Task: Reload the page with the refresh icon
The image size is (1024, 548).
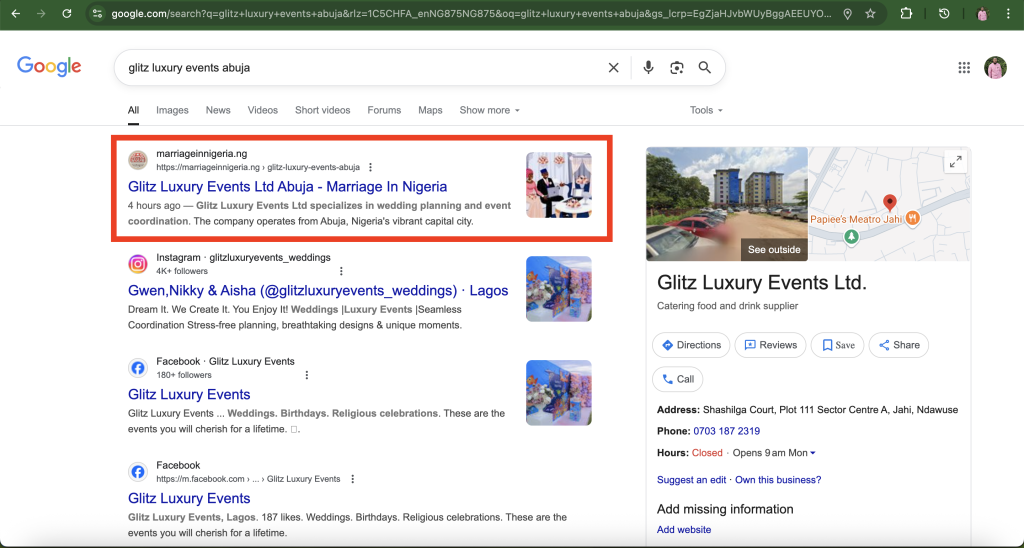Action: click(x=67, y=13)
